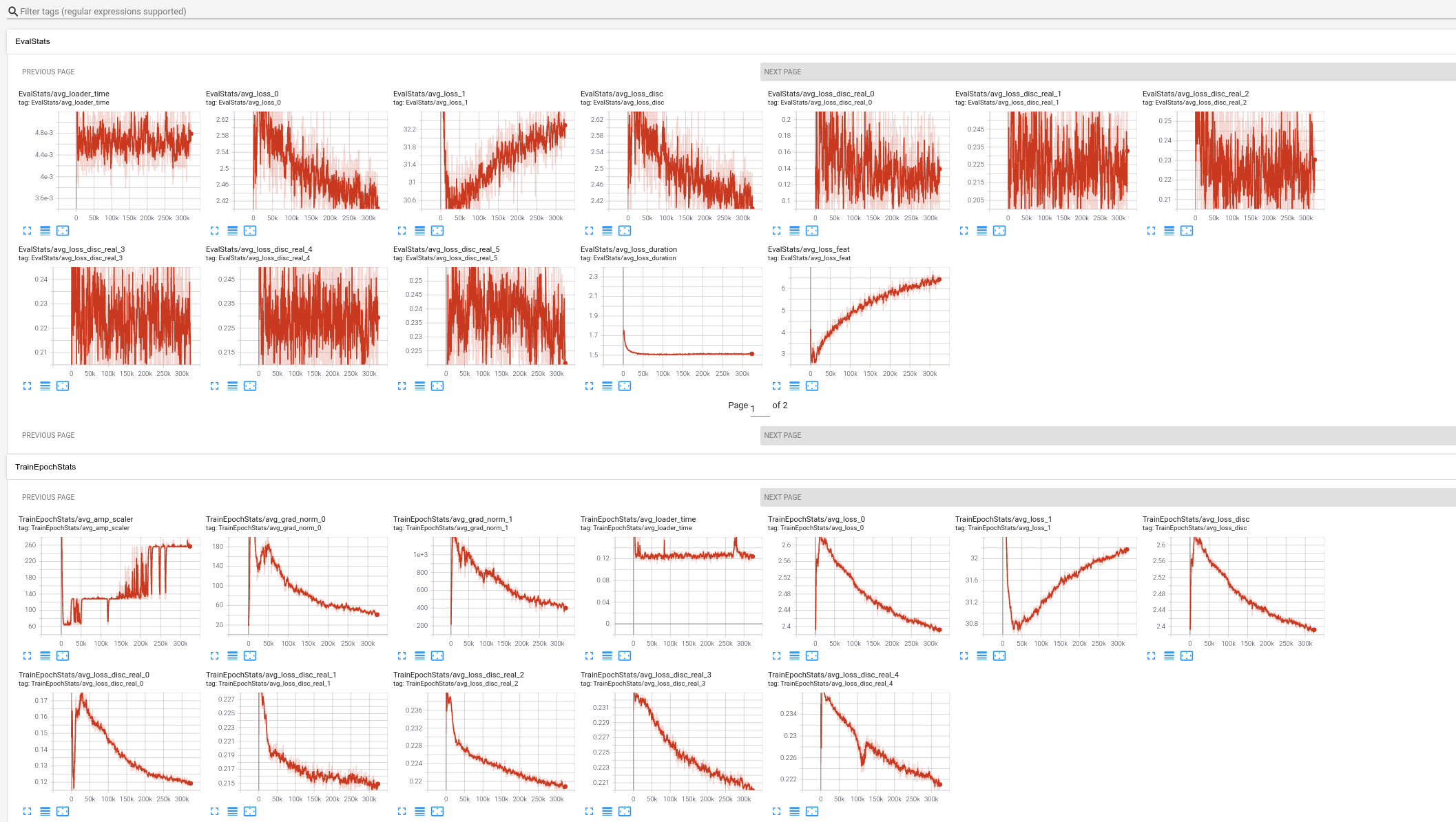Fit domain to data on EvalStats/avg_loss_disc_real_1
1456x822 pixels.
tap(999, 231)
